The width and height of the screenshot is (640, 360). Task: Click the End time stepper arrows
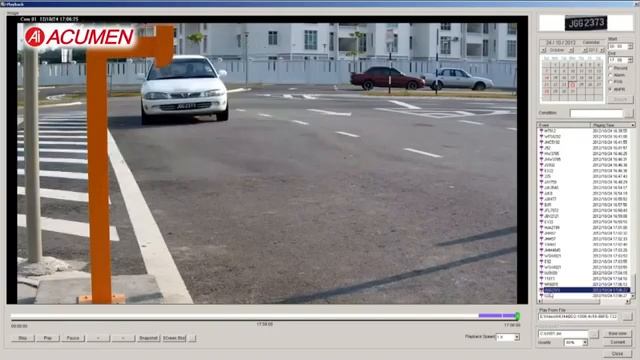pyautogui.click(x=631, y=60)
